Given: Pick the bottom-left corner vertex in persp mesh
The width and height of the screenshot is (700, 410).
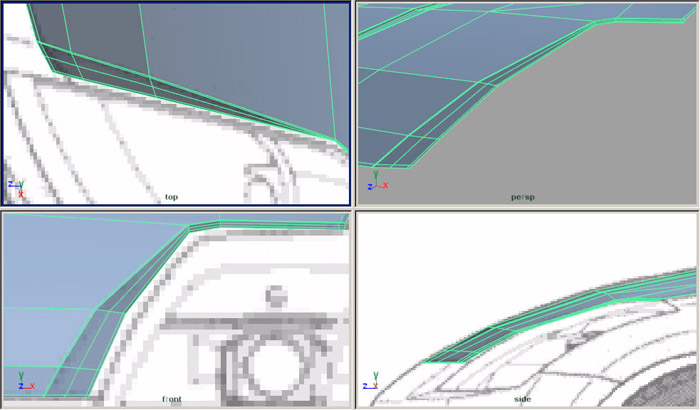Looking at the screenshot, I should coord(377,166).
